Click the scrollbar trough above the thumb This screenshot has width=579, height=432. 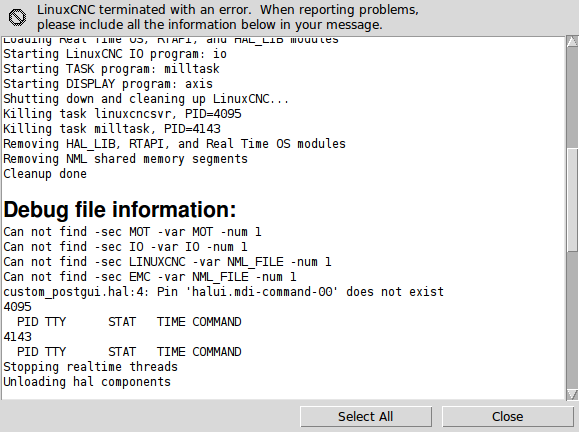pos(572,97)
